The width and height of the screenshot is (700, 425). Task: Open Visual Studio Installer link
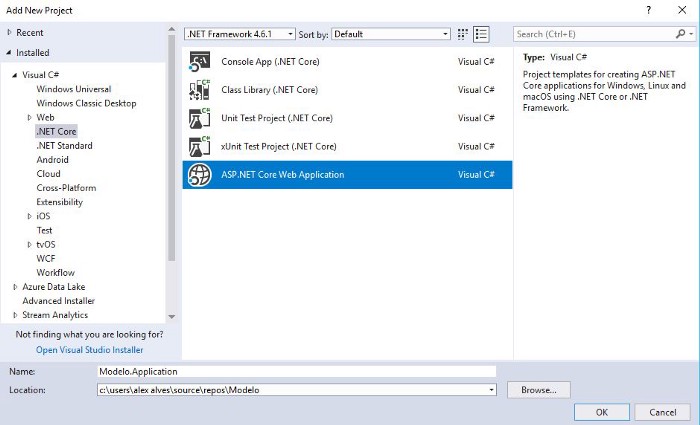click(90, 350)
